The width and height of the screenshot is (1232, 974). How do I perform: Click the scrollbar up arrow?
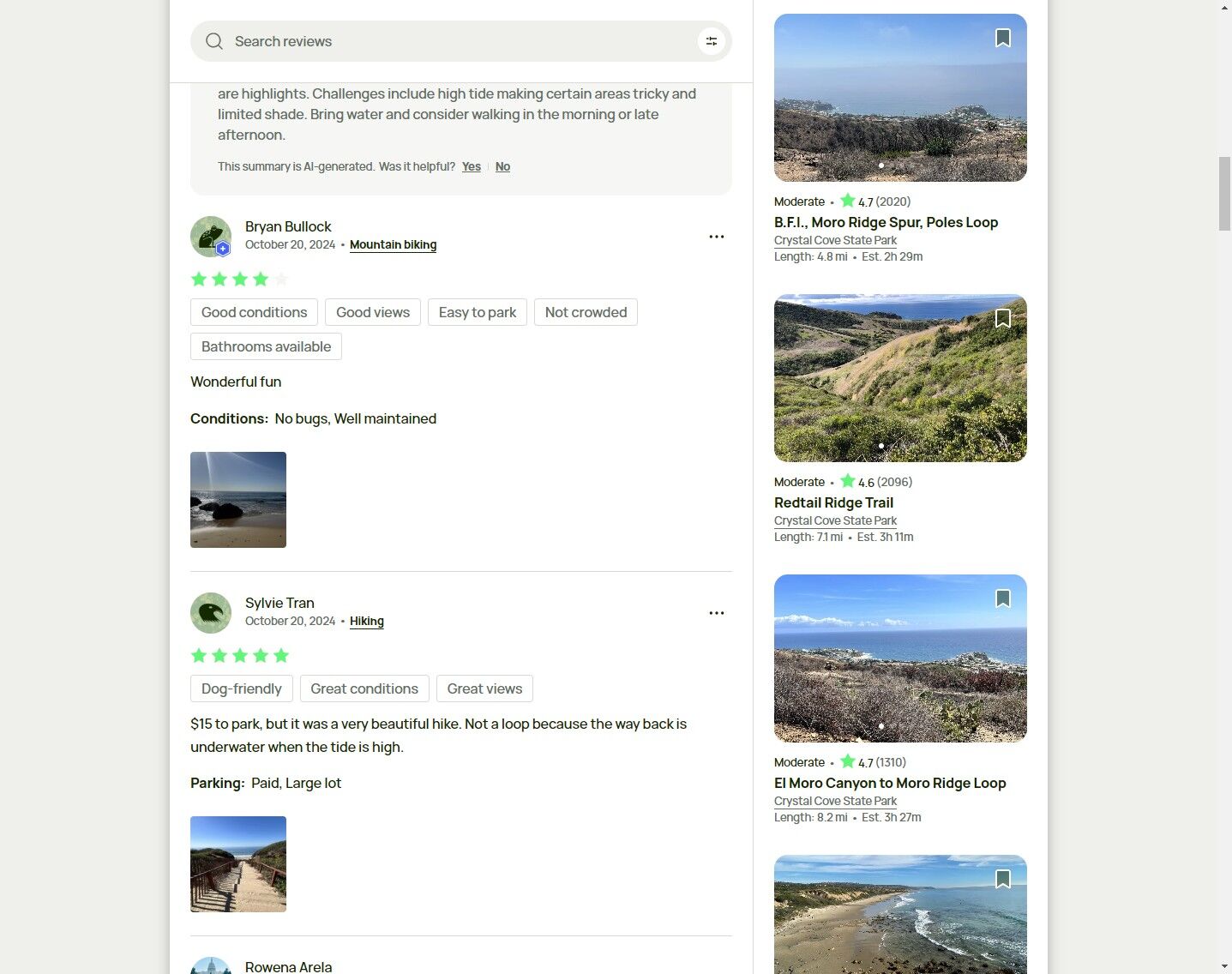pos(1224,8)
